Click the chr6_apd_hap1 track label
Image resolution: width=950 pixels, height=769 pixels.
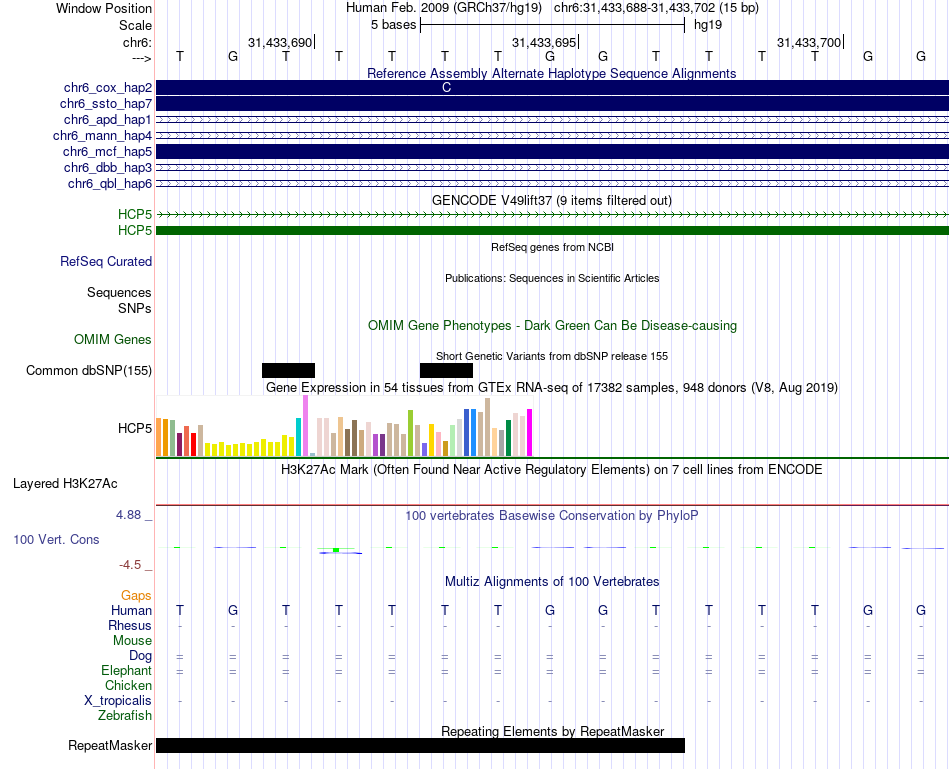pos(108,119)
